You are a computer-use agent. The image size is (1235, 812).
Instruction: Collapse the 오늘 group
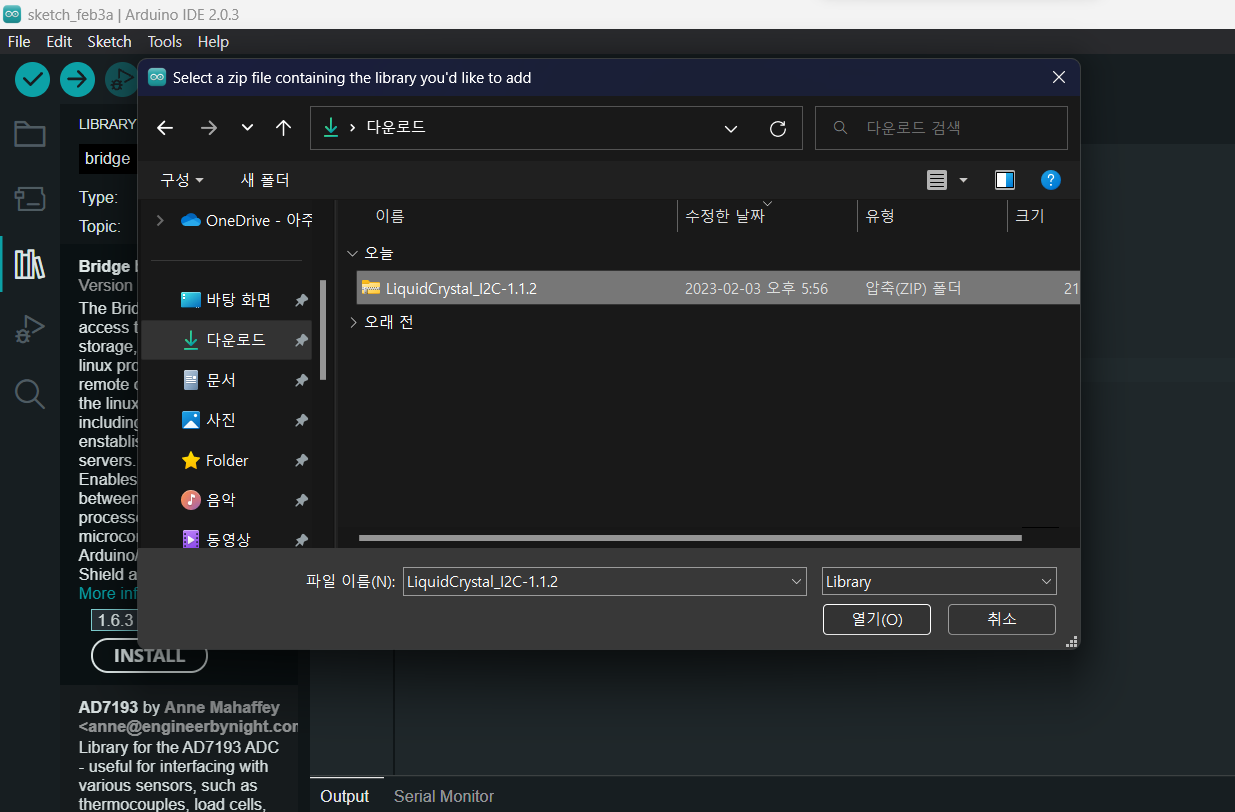pyautogui.click(x=351, y=254)
